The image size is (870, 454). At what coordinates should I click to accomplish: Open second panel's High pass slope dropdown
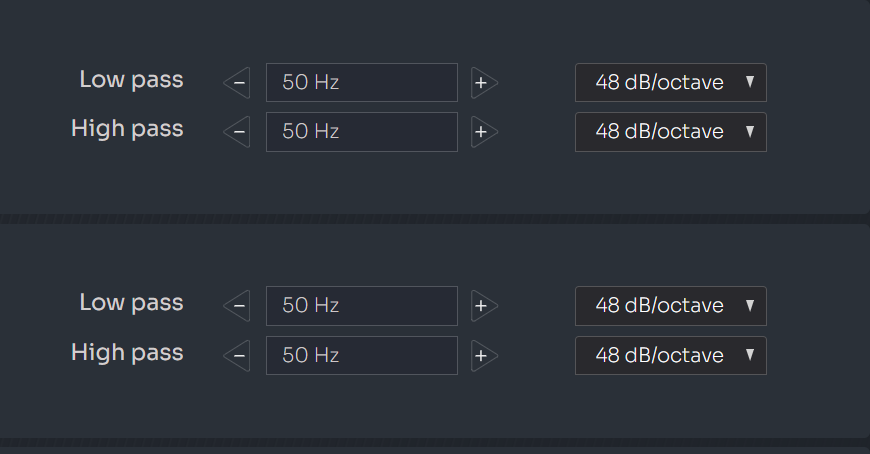tap(670, 355)
